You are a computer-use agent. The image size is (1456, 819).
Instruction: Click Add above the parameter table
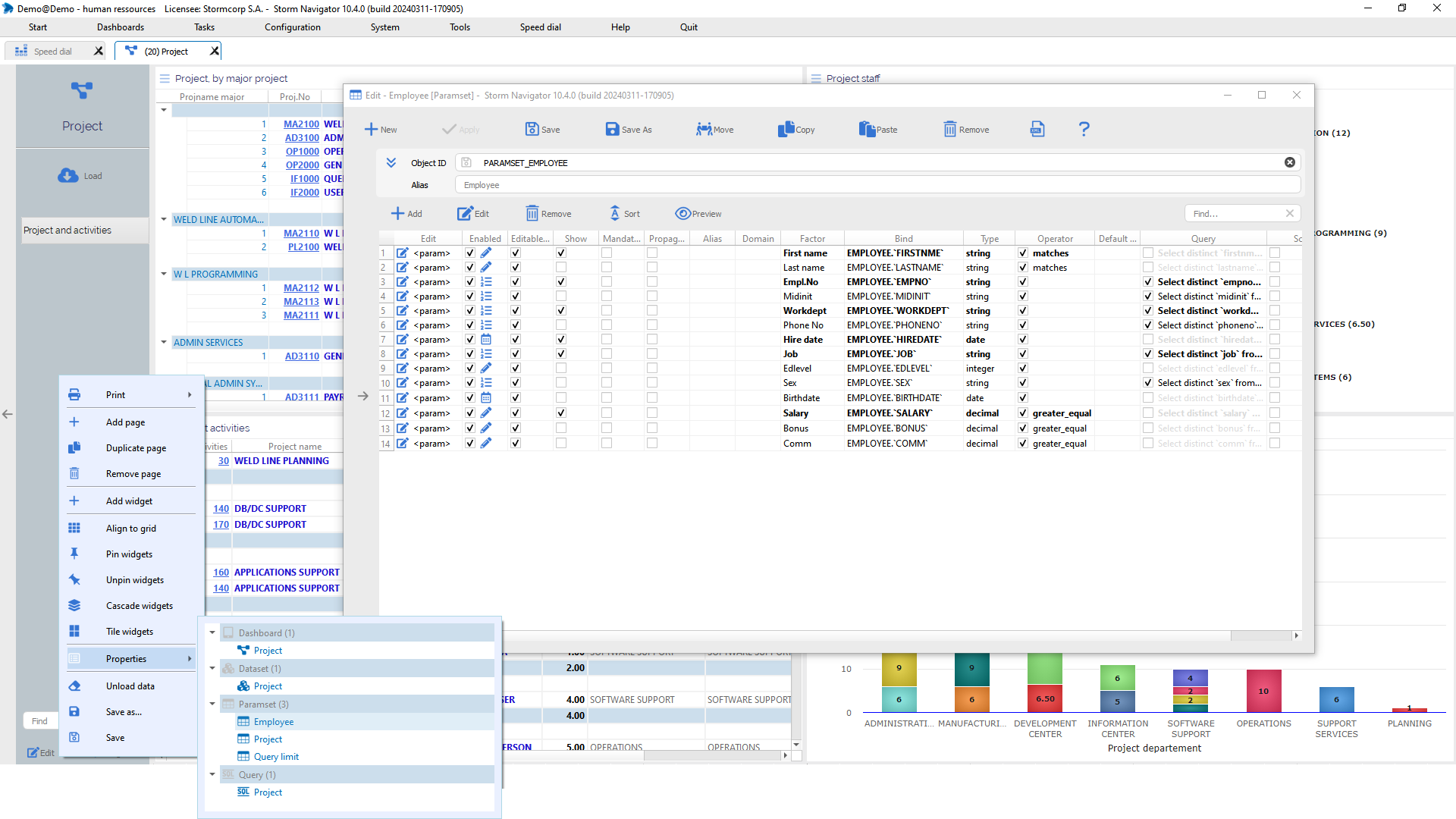(x=406, y=214)
